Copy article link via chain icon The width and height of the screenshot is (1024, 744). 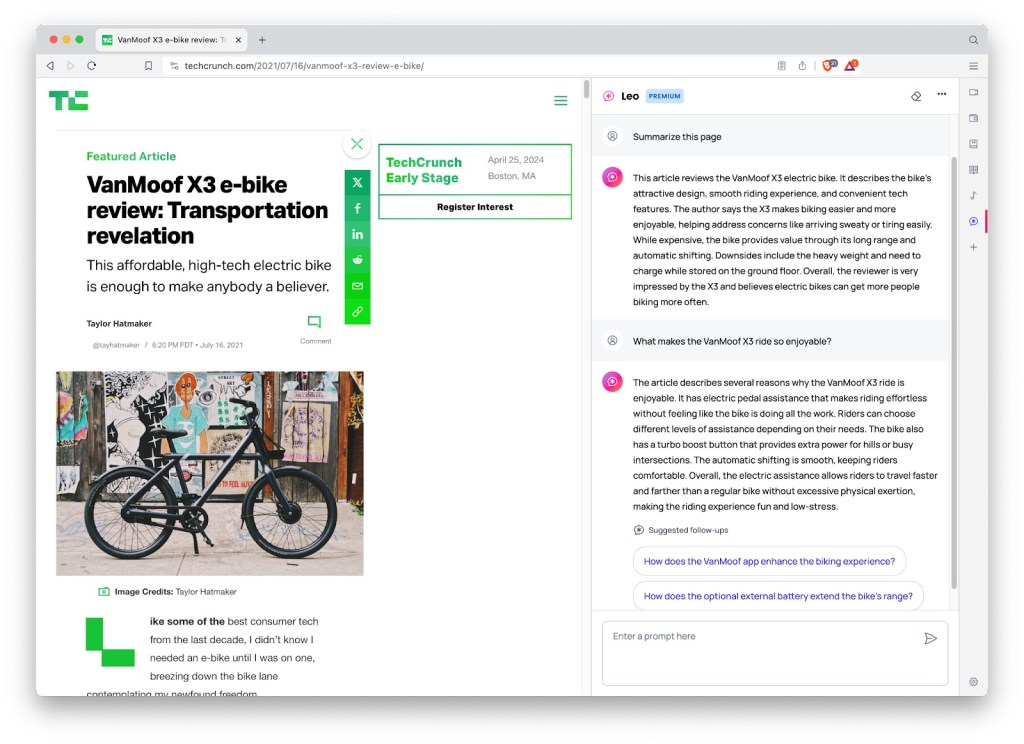click(357, 312)
